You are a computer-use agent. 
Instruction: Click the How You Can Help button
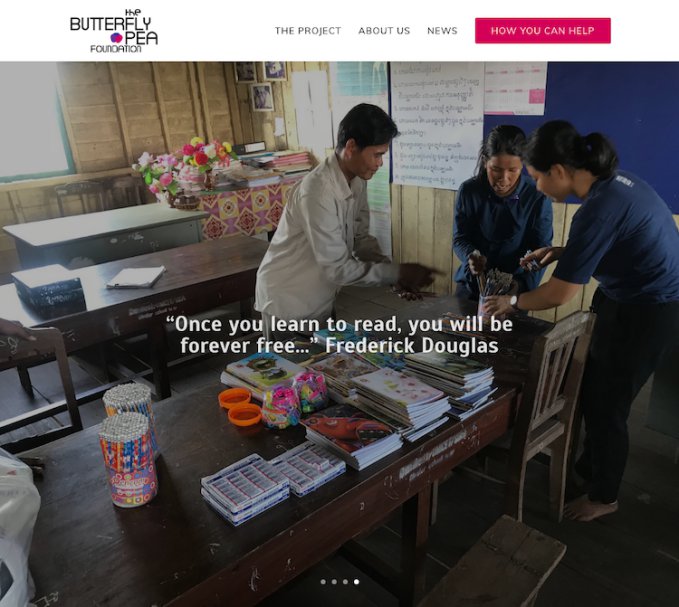coord(543,31)
